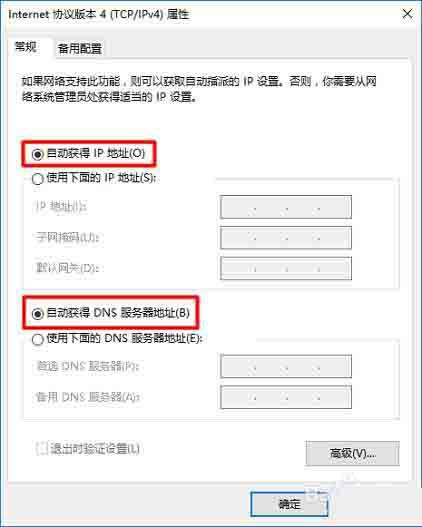Toggle 退出时验证设置 checkbox

point(42,448)
